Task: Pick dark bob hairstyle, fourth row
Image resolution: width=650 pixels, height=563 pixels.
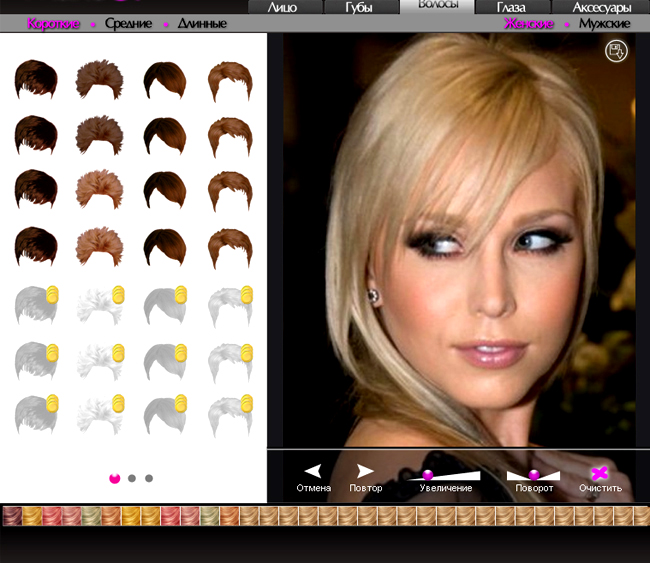Action: coord(165,247)
